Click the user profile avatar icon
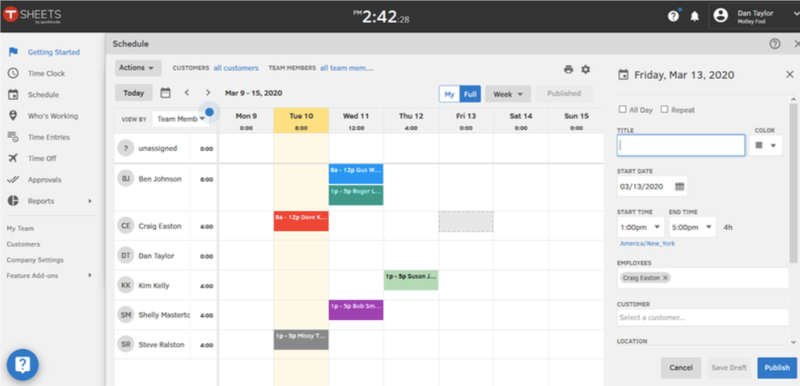This screenshot has width=800, height=386. point(720,16)
